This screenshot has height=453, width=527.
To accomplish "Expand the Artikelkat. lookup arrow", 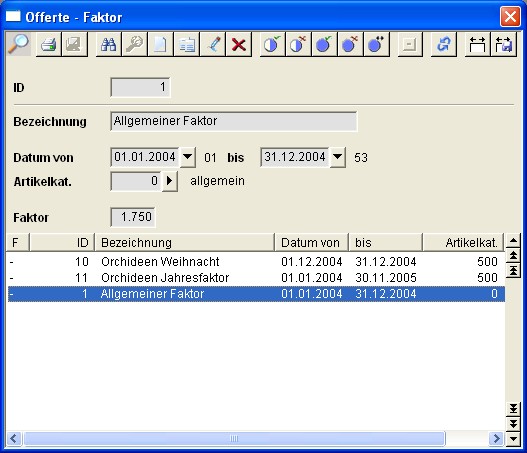I will [x=170, y=181].
